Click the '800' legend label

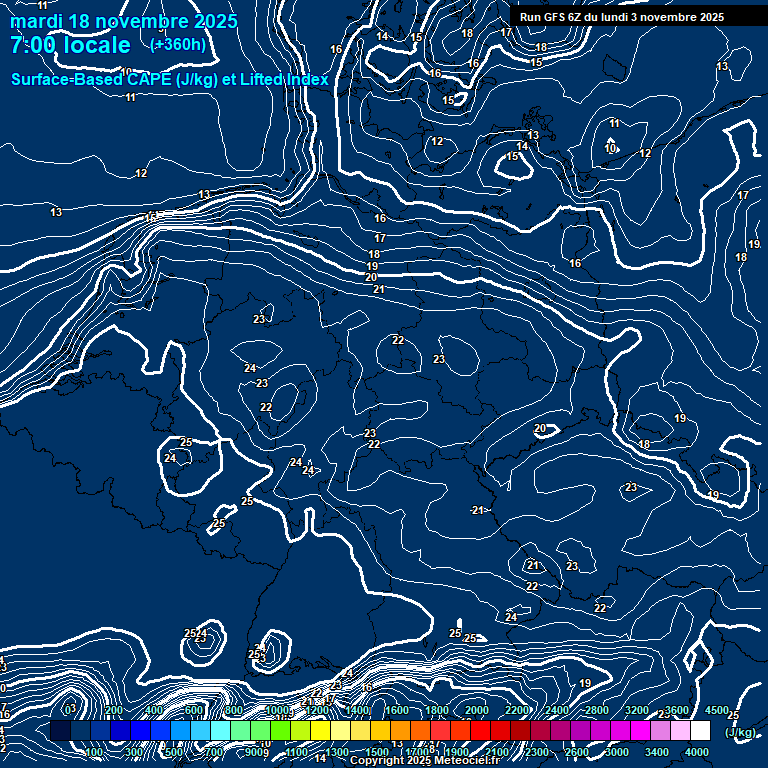tap(234, 710)
